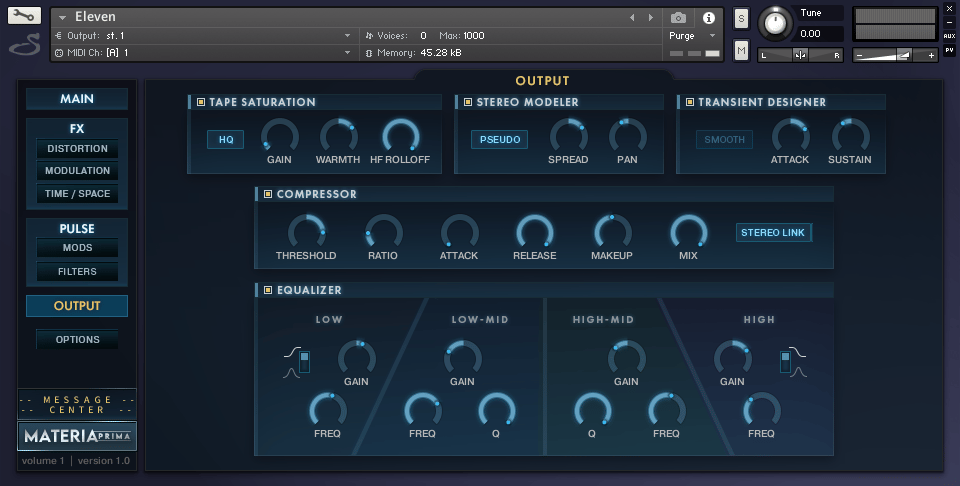The width and height of the screenshot is (960, 486).
Task: Toggle the Low band shelf switch
Action: click(304, 362)
